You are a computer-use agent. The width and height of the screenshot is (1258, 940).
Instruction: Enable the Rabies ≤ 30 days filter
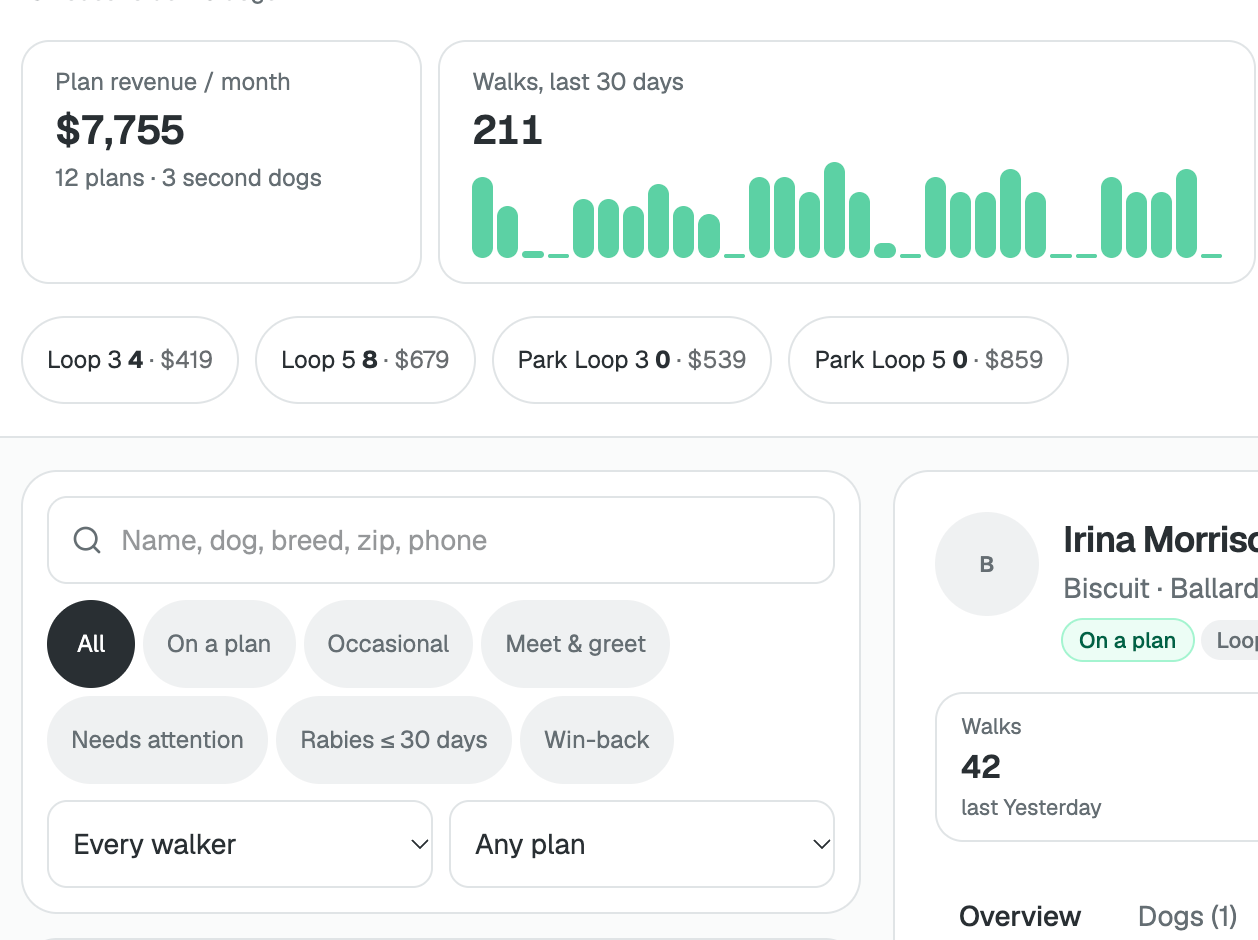[x=394, y=740]
